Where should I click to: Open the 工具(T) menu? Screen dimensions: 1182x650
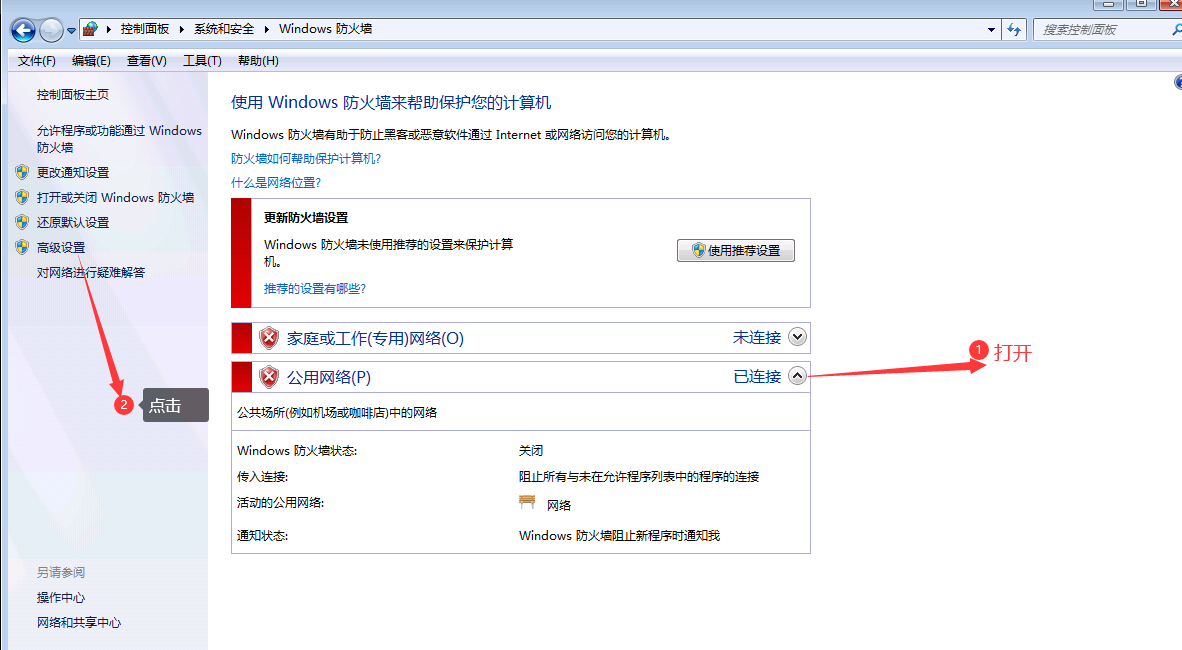pyautogui.click(x=202, y=60)
